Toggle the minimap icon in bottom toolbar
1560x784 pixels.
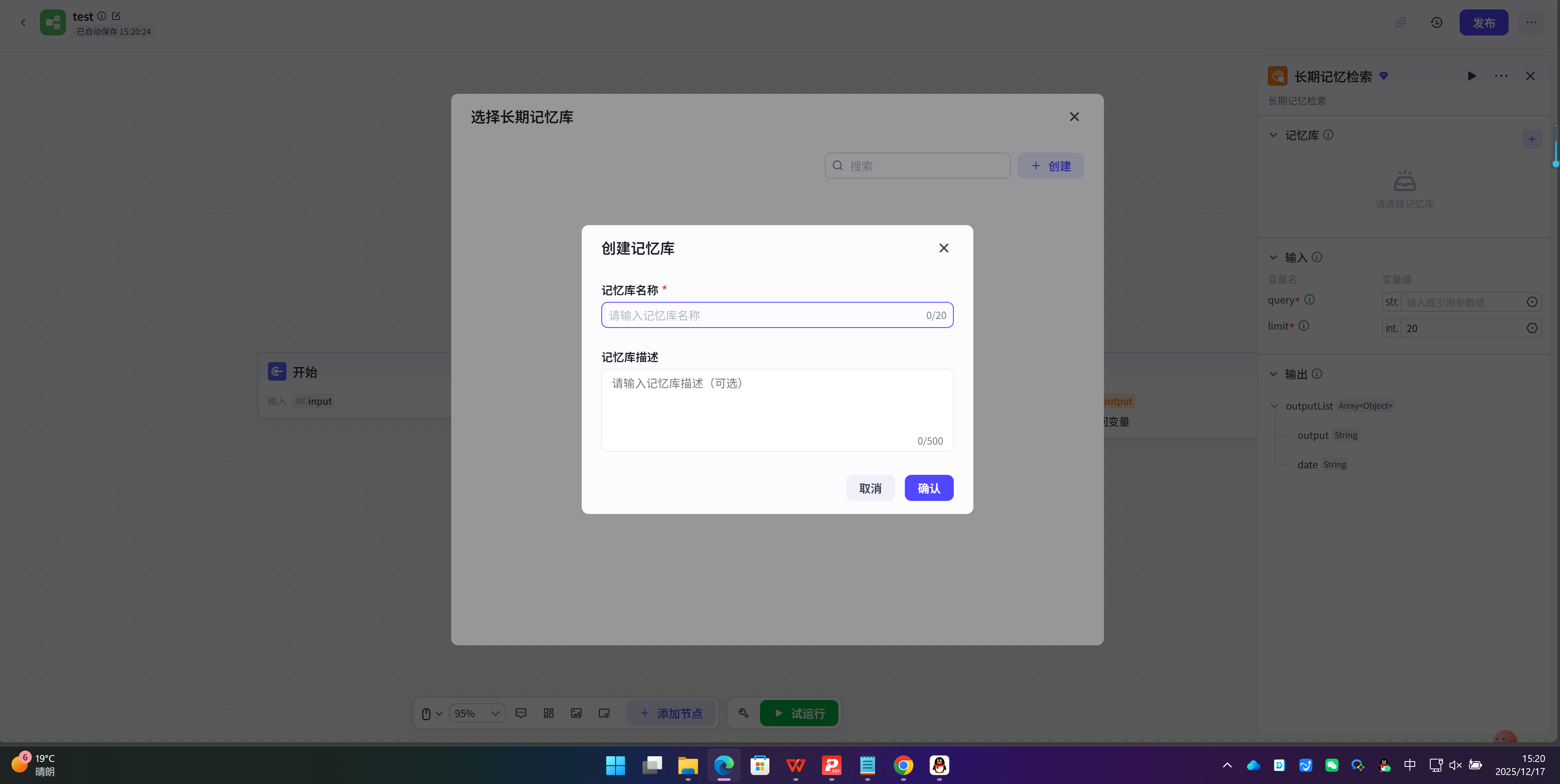tap(549, 713)
